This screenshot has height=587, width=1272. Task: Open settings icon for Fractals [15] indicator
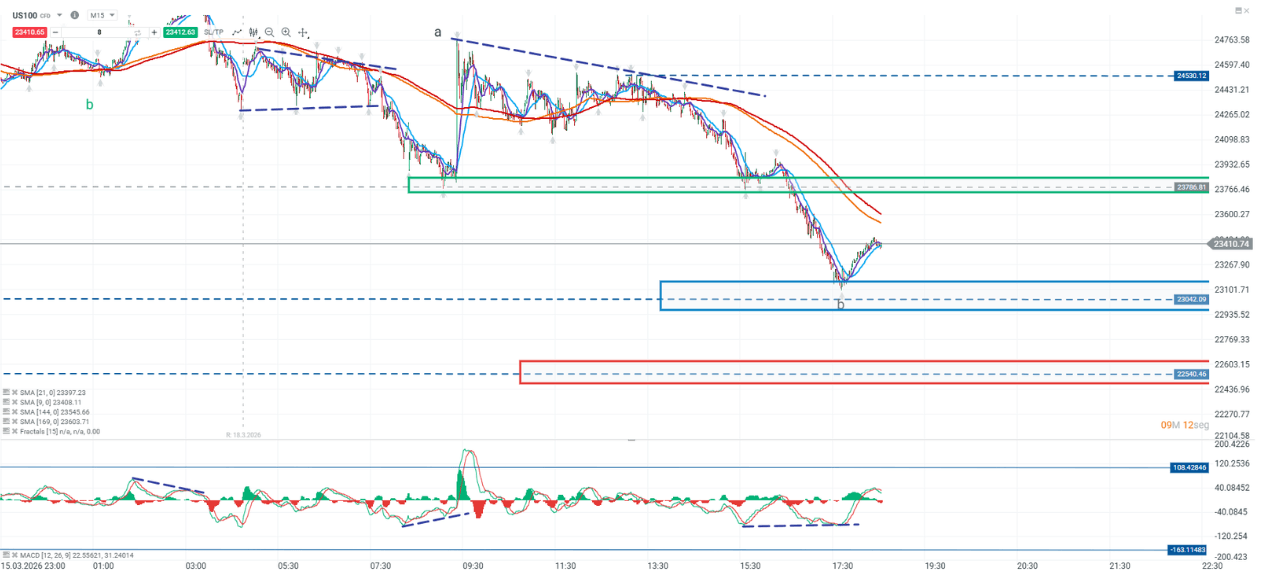click(x=6, y=431)
